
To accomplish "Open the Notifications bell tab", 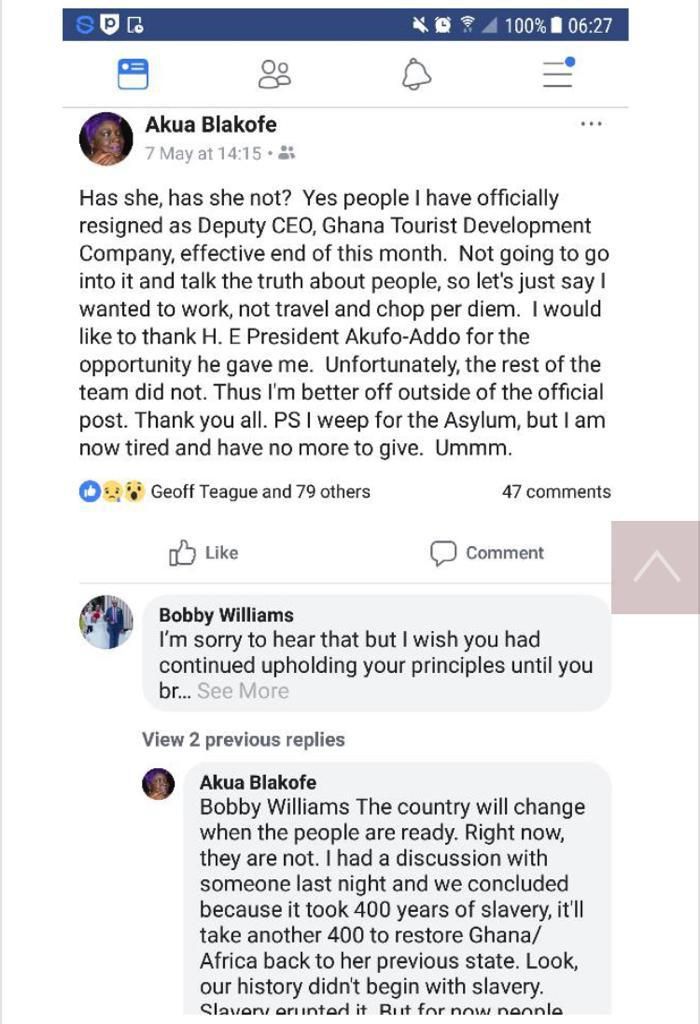I will point(416,74).
